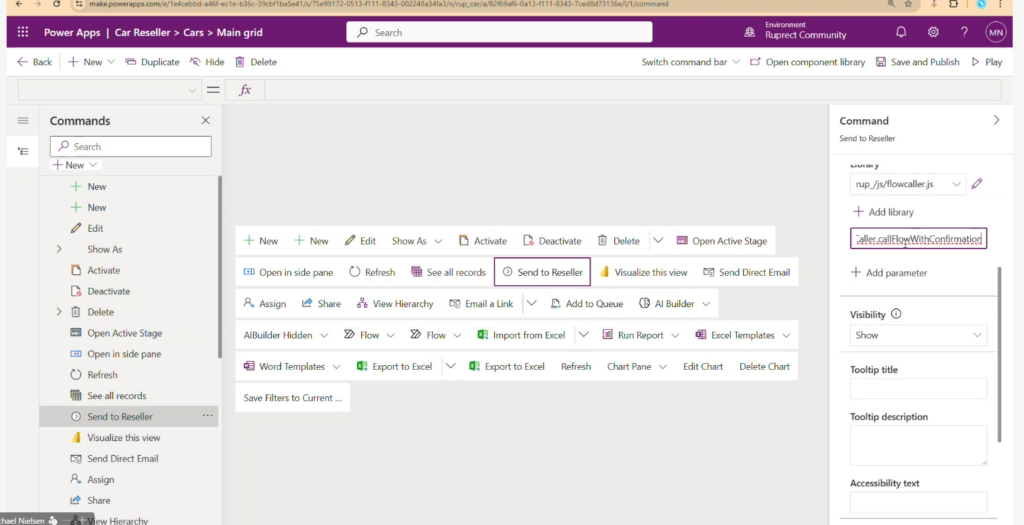Screen dimensions: 1024x525
Task: Collapse the Command properties panel chevron
Action: point(995,120)
